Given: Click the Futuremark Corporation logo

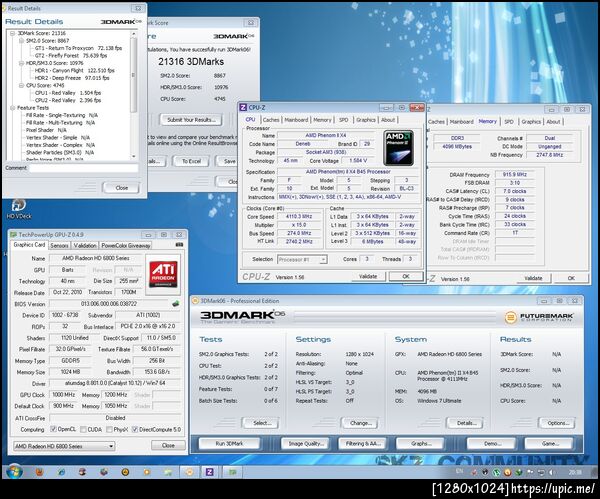Looking at the screenshot, I should pyautogui.click(x=539, y=317).
